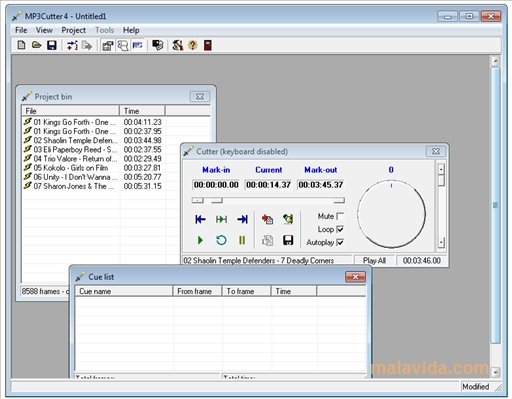Click the question mark help icon
The image size is (512, 399).
193,45
